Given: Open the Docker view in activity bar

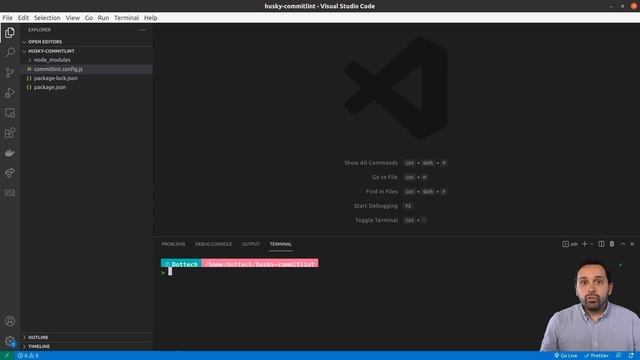Looking at the screenshot, I should [10, 153].
